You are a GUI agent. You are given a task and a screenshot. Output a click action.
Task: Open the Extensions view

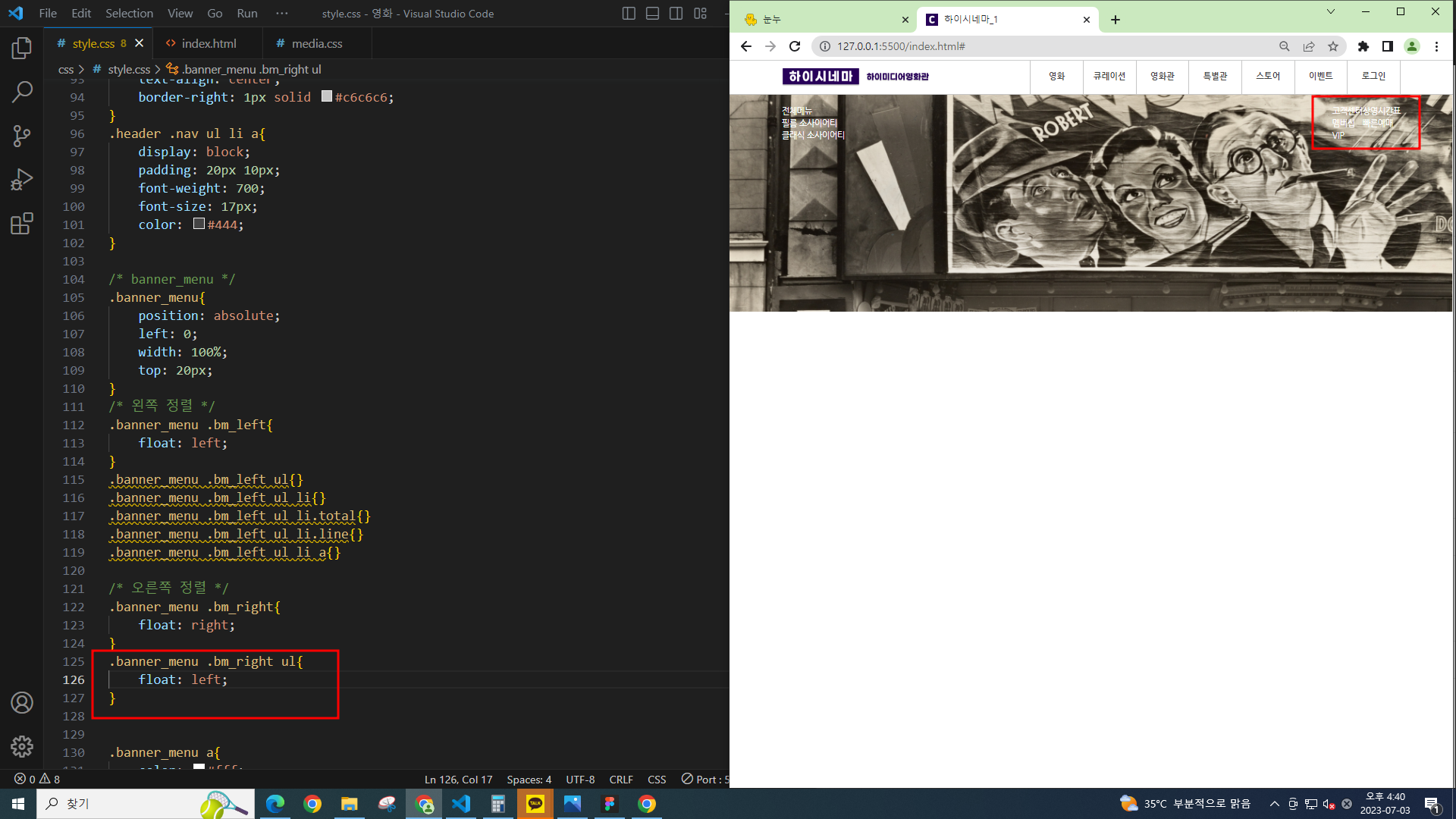(x=22, y=224)
